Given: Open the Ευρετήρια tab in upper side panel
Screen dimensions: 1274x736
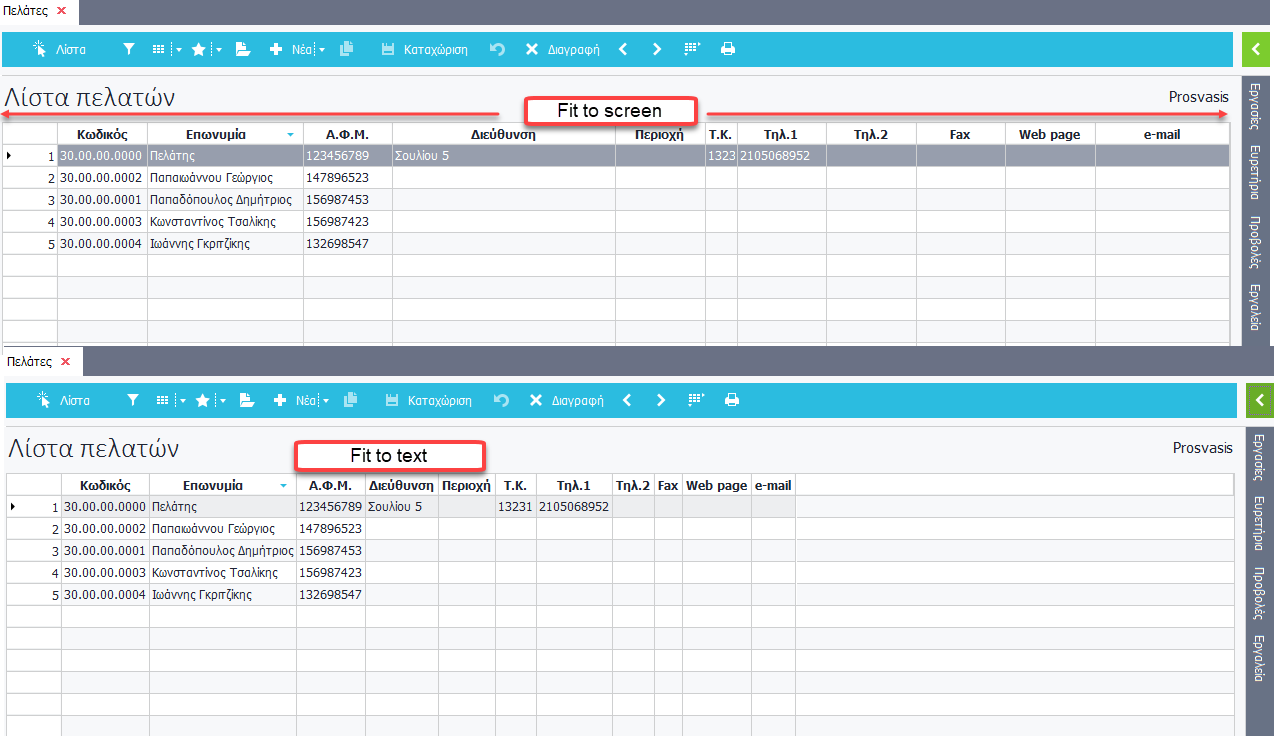Looking at the screenshot, I should coord(1255,172).
